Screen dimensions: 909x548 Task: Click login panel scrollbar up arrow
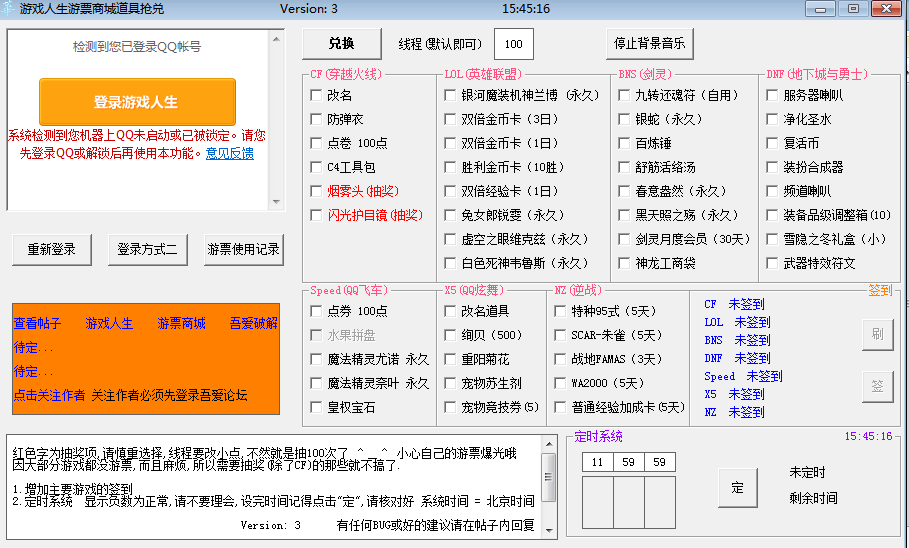pos(276,39)
